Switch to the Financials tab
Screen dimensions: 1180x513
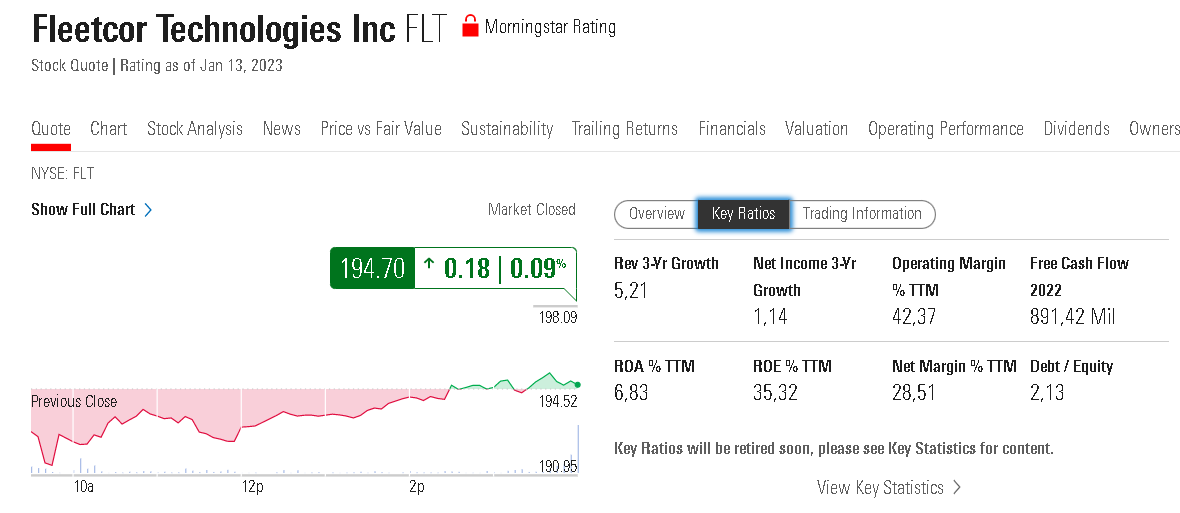731,129
